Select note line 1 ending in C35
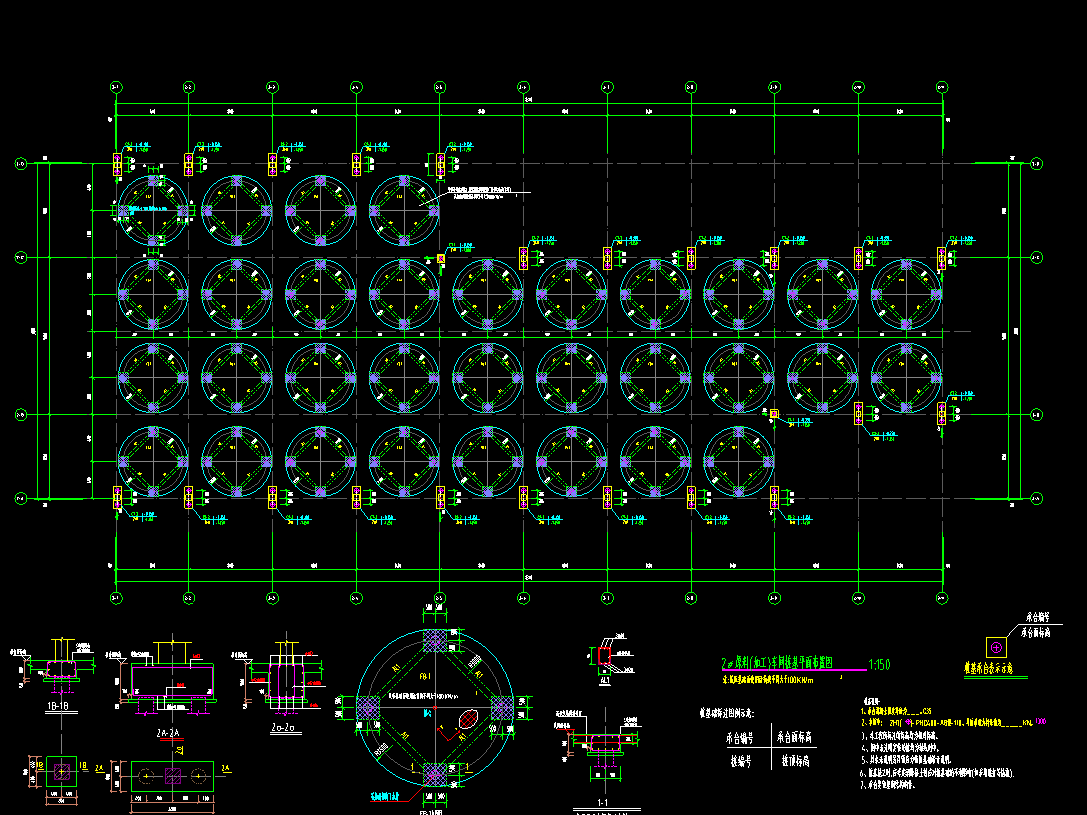Screen dimensions: 1087x815 tap(896, 711)
